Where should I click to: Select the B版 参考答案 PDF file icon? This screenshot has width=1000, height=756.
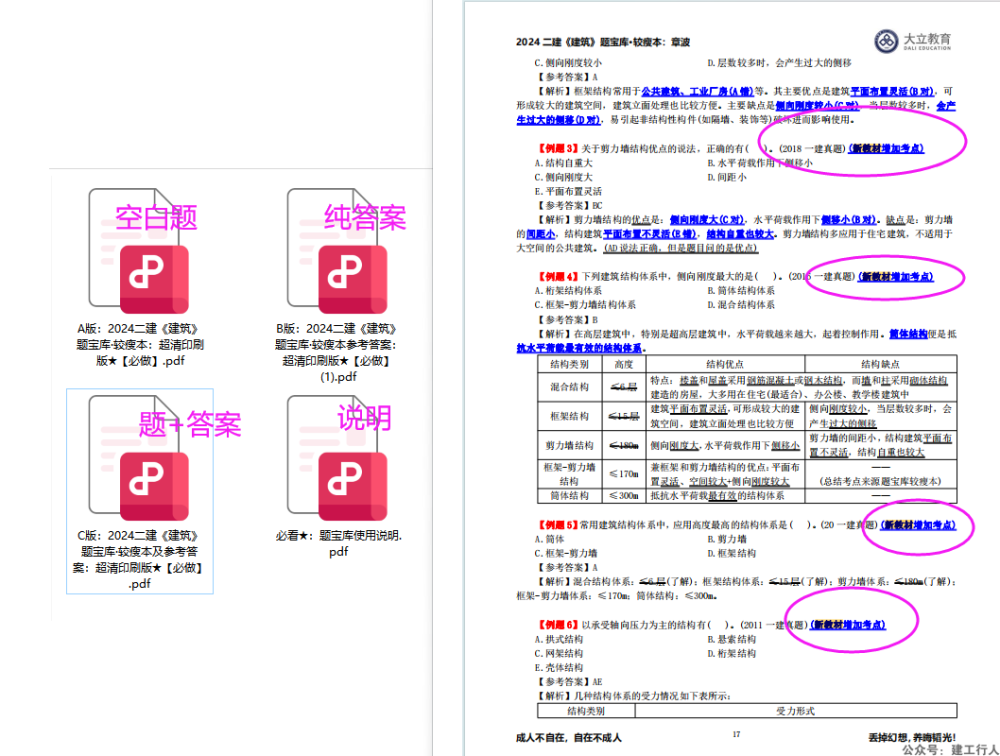point(337,251)
